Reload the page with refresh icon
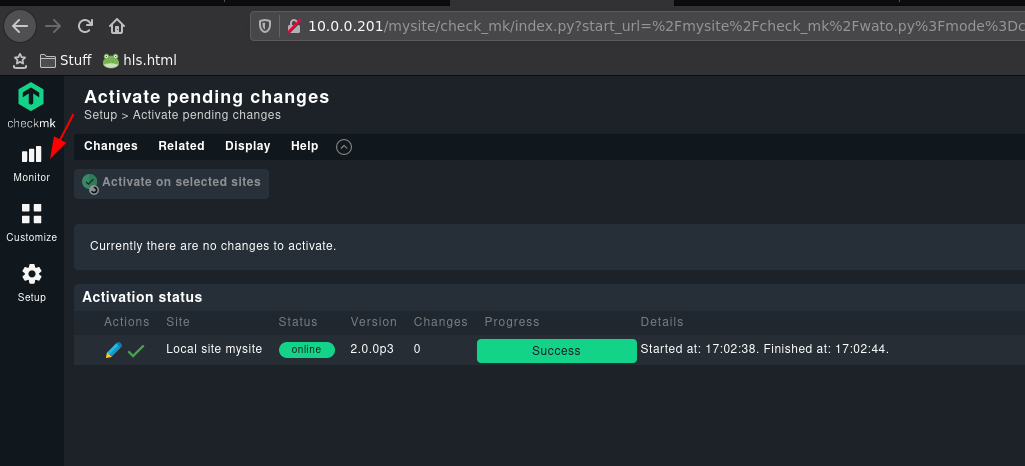The height and width of the screenshot is (466, 1025). click(x=85, y=26)
